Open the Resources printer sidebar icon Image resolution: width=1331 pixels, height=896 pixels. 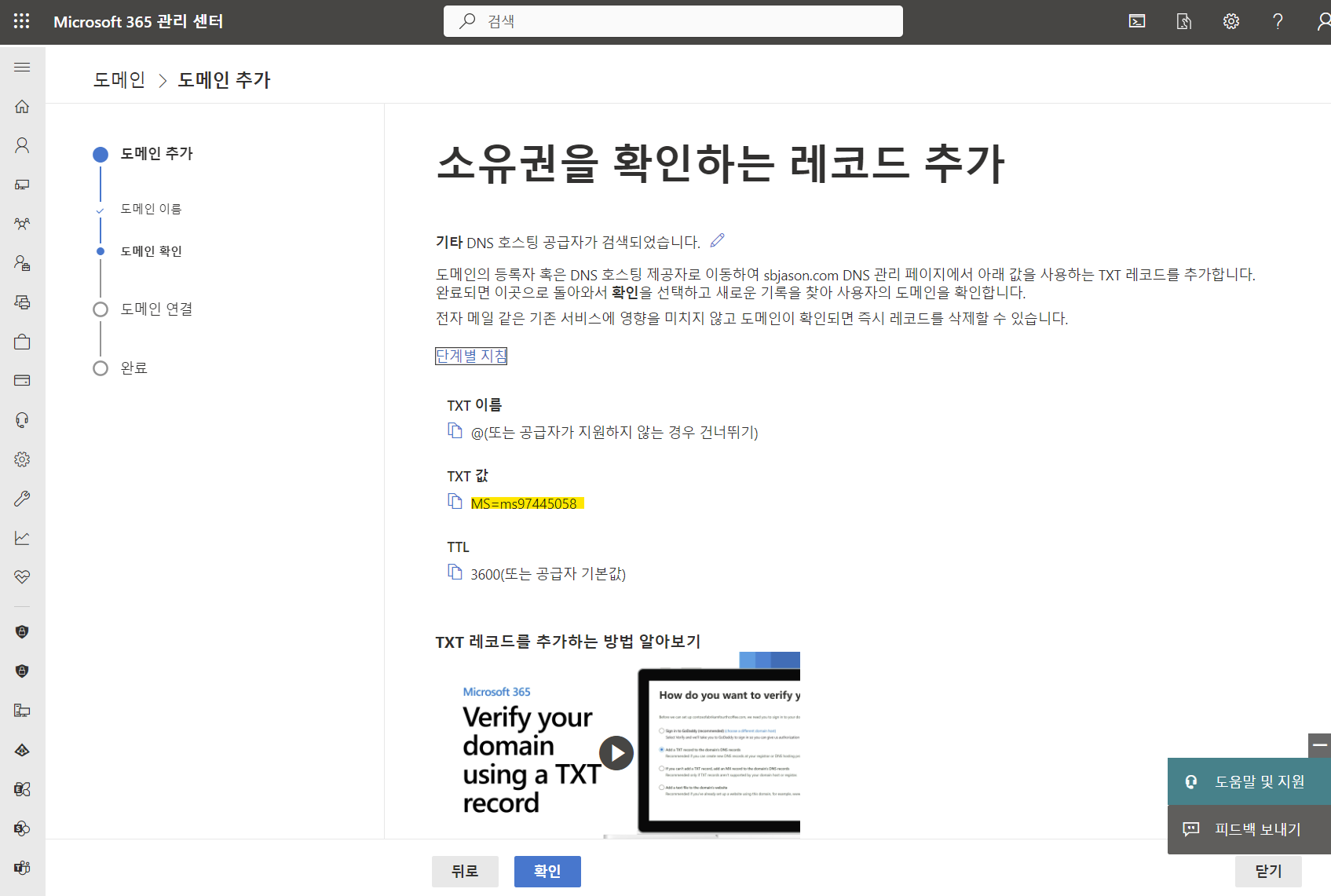pos(22,302)
